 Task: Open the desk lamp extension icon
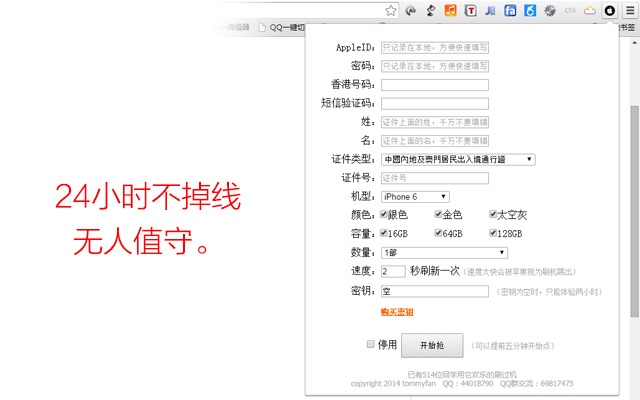431,11
